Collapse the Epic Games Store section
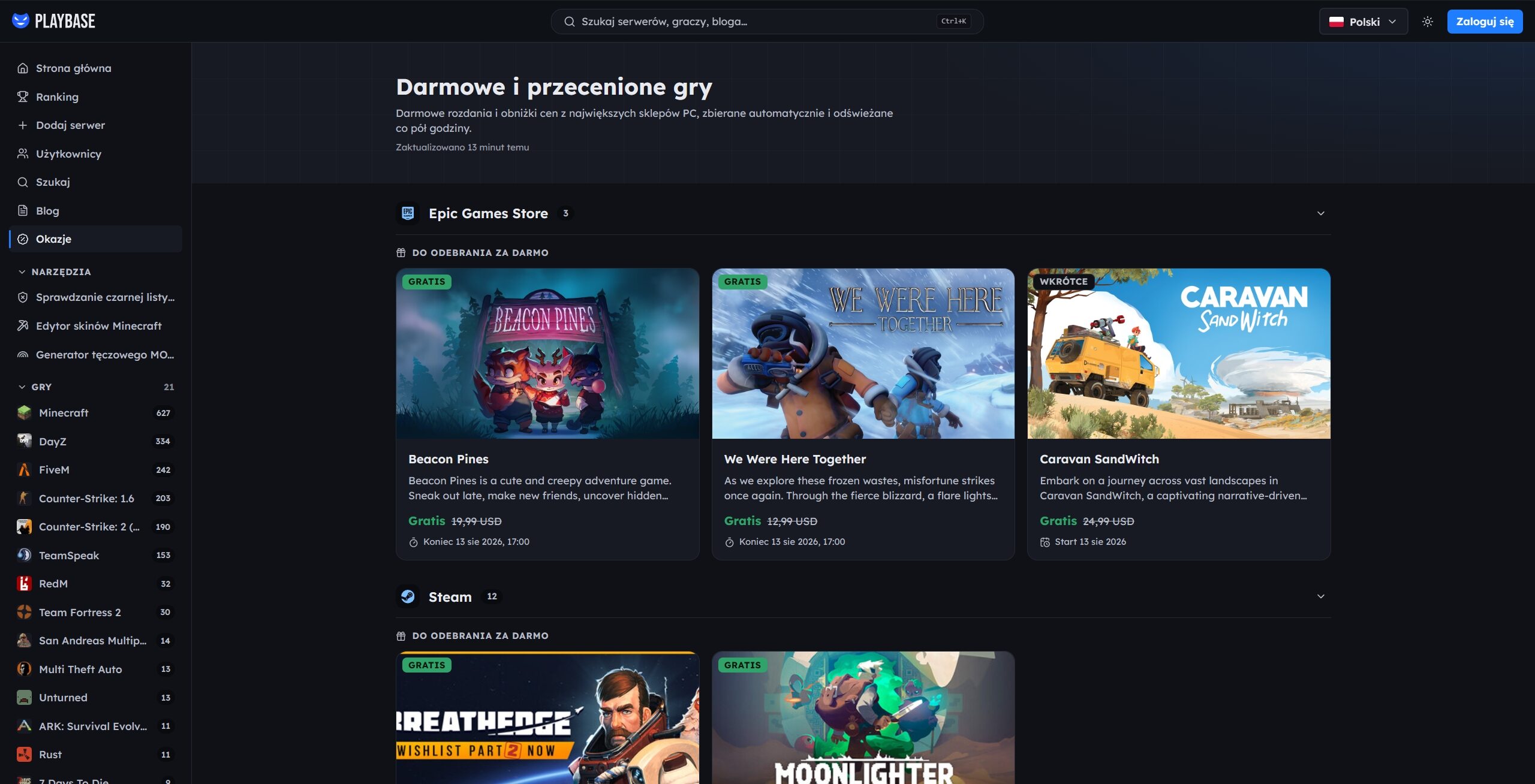Screen dimensions: 1535x784 coord(1320,213)
